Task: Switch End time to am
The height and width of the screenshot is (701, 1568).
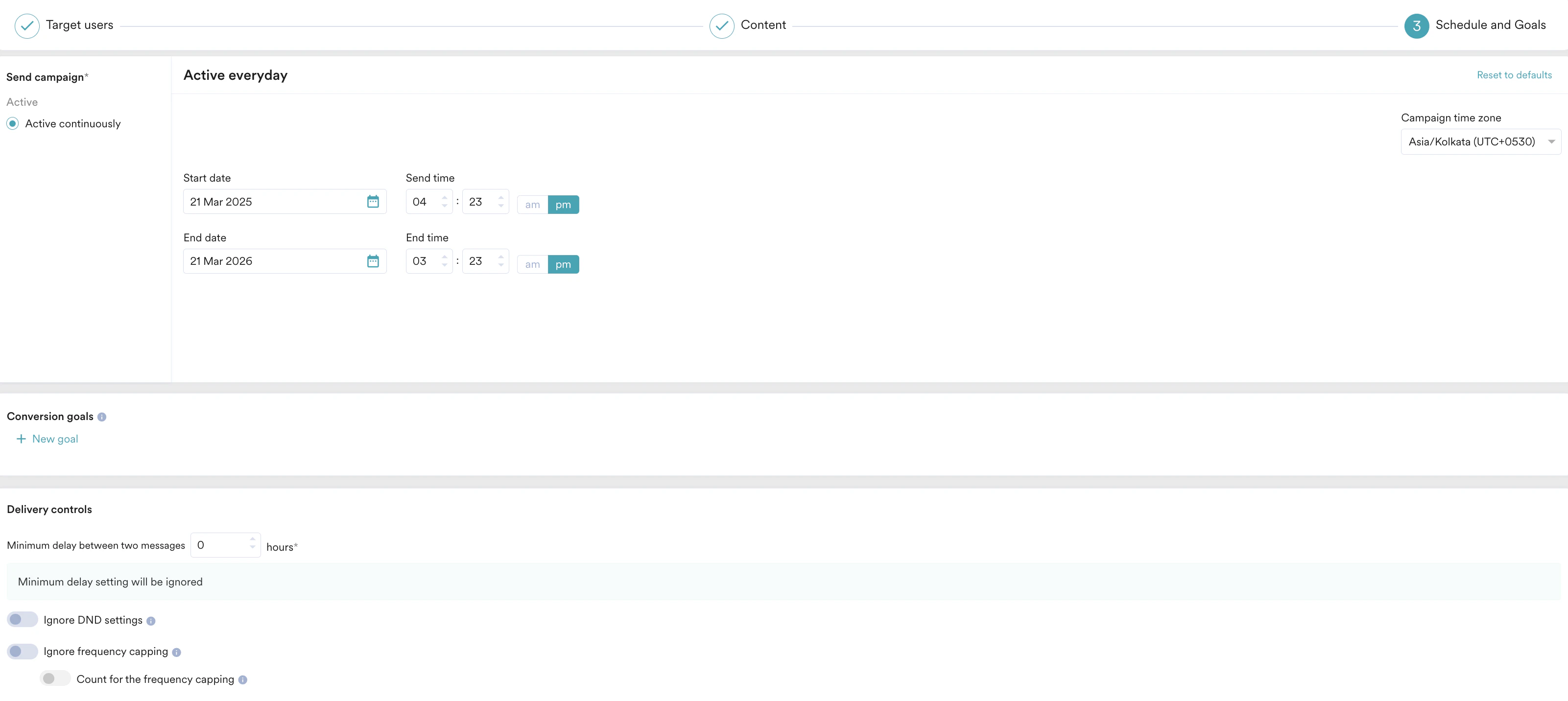Action: pyautogui.click(x=532, y=264)
